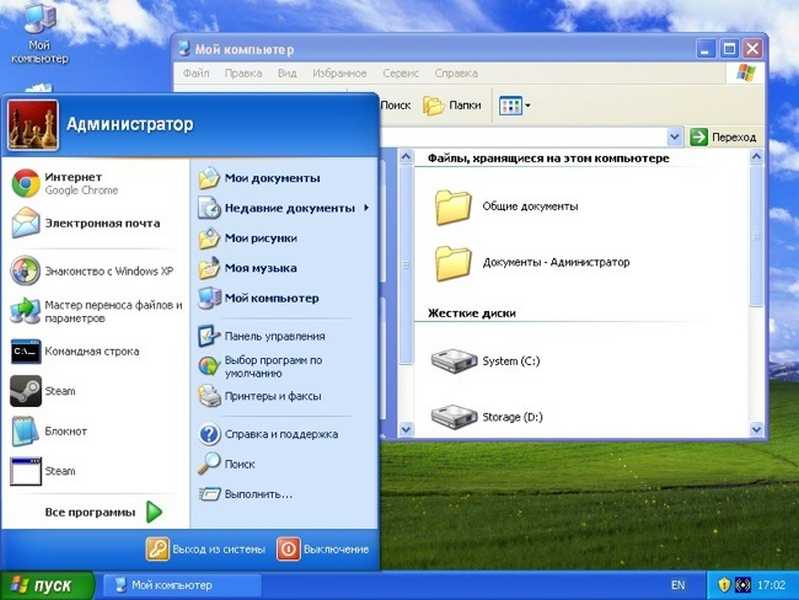This screenshot has height=600, width=799.
Task: Open Моя музыка folder
Action: point(249,268)
